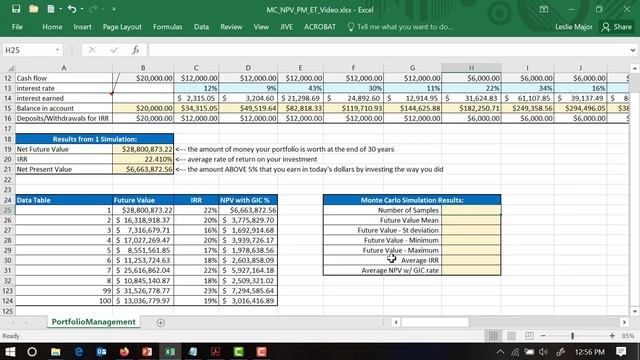The width and height of the screenshot is (640, 360).
Task: Select the column B header
Action: coord(143,68)
